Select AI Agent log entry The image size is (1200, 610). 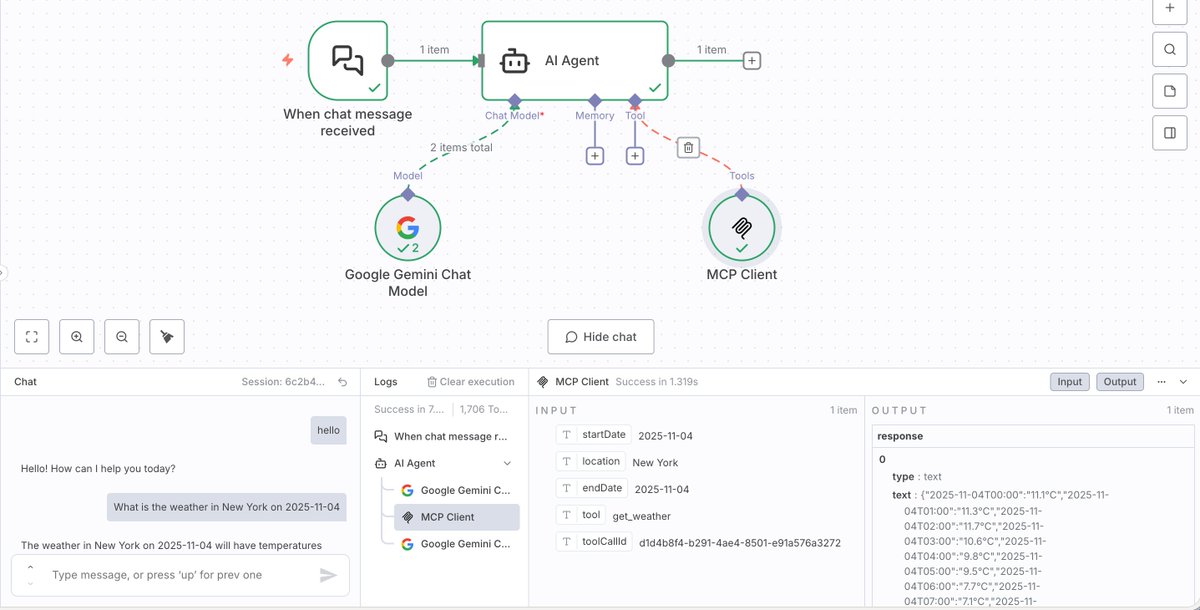tap(442, 464)
